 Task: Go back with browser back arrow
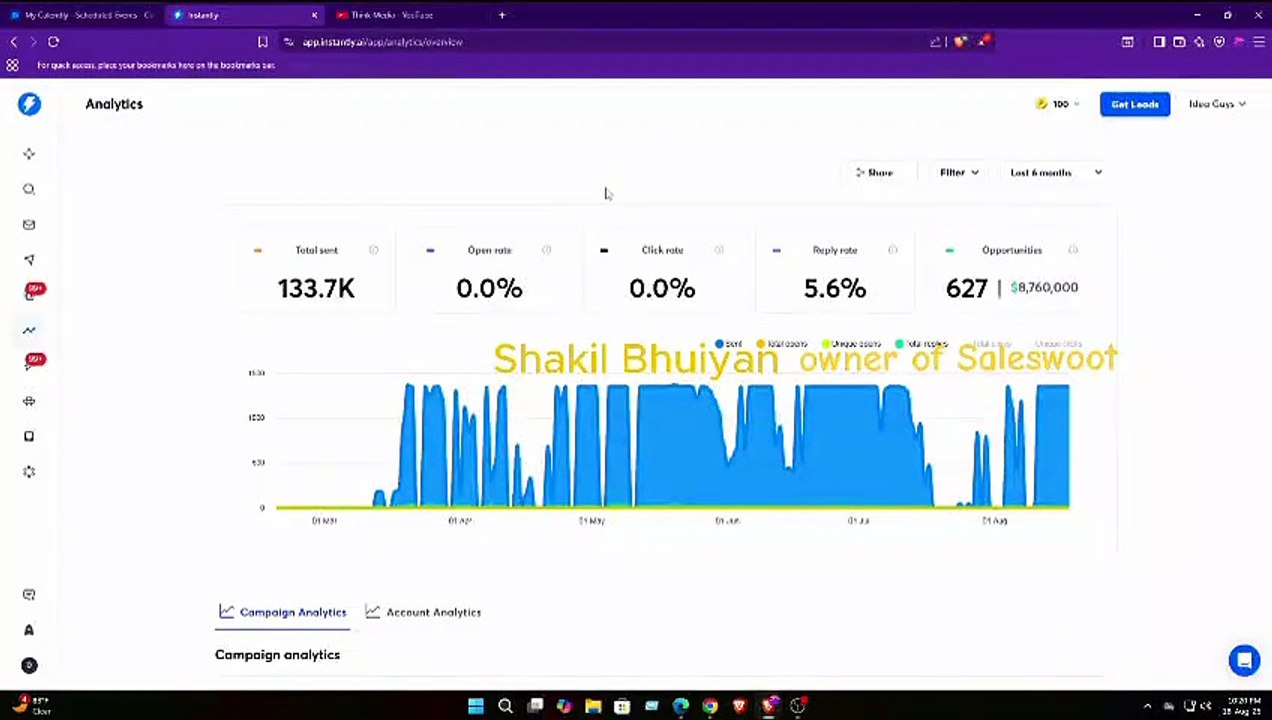[14, 42]
